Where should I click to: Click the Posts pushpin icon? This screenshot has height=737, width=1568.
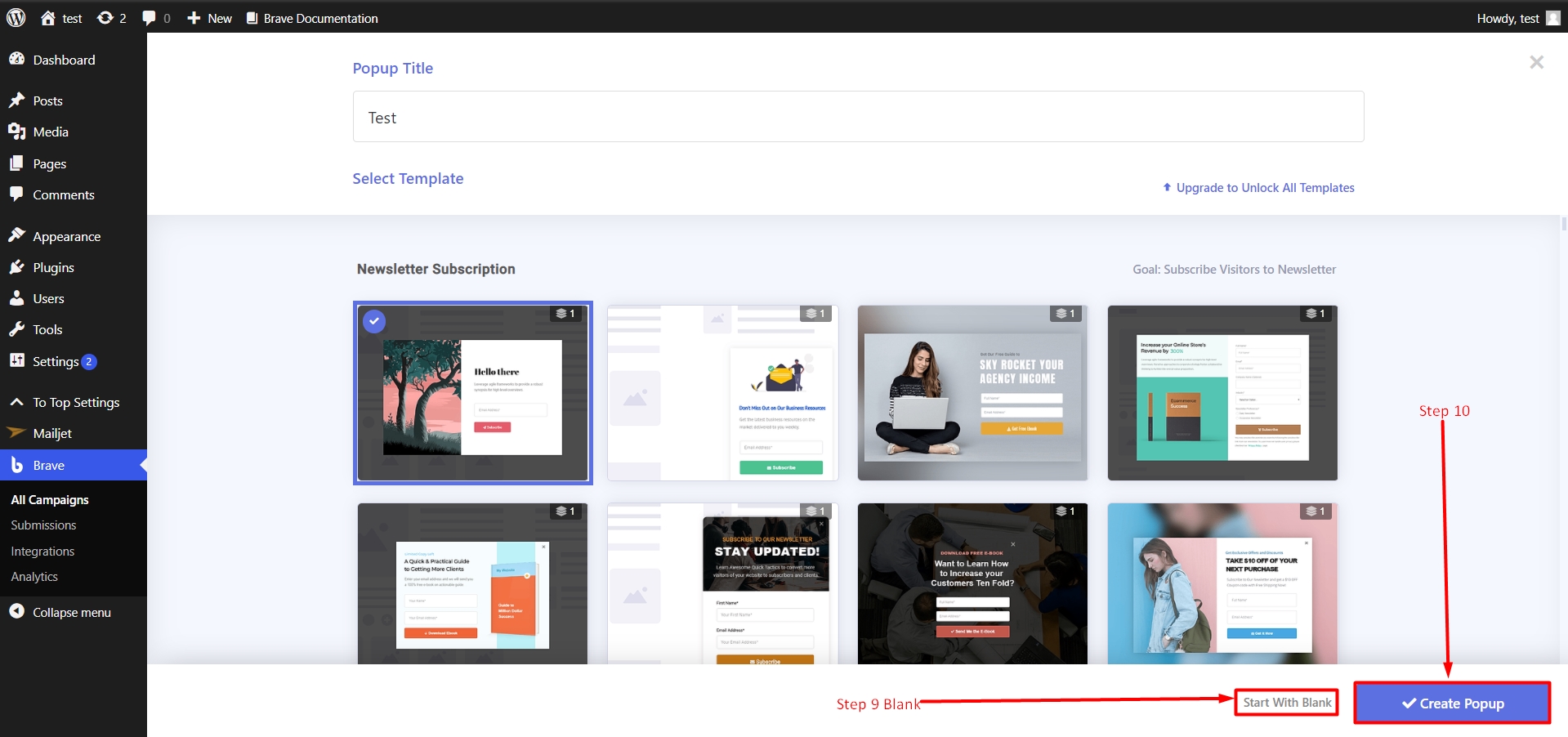pos(16,100)
